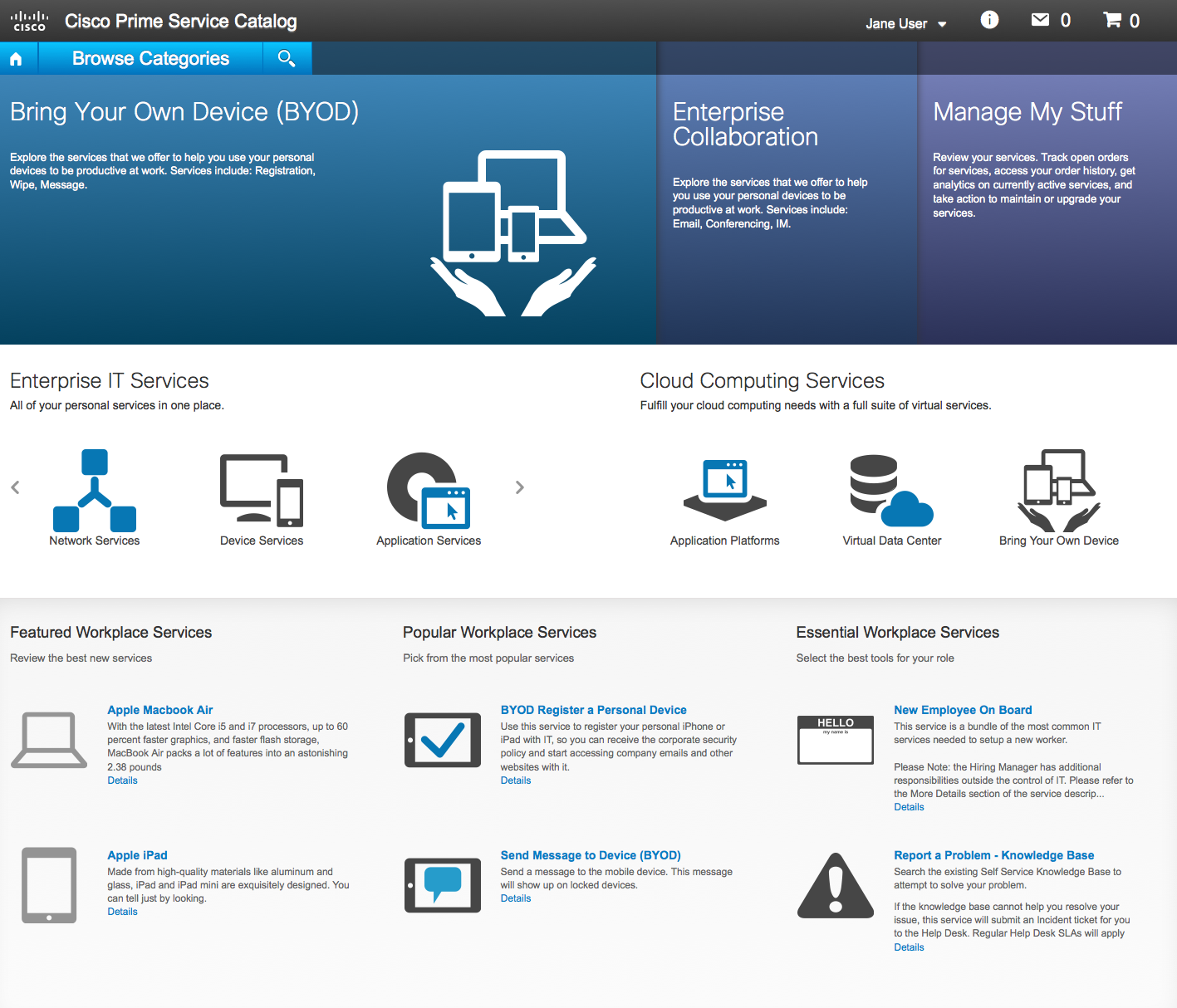Click the Featured Workplace Services heading

click(110, 632)
